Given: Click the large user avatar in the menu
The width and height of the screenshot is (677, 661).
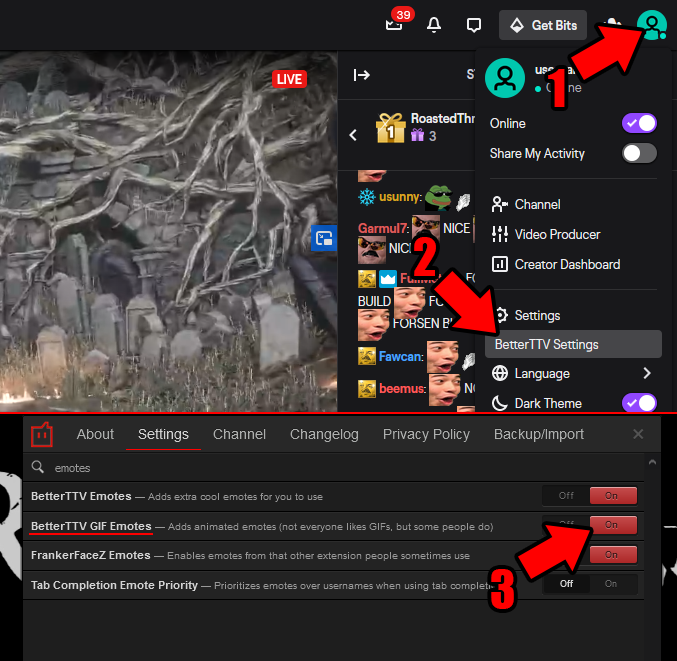Looking at the screenshot, I should 505,78.
